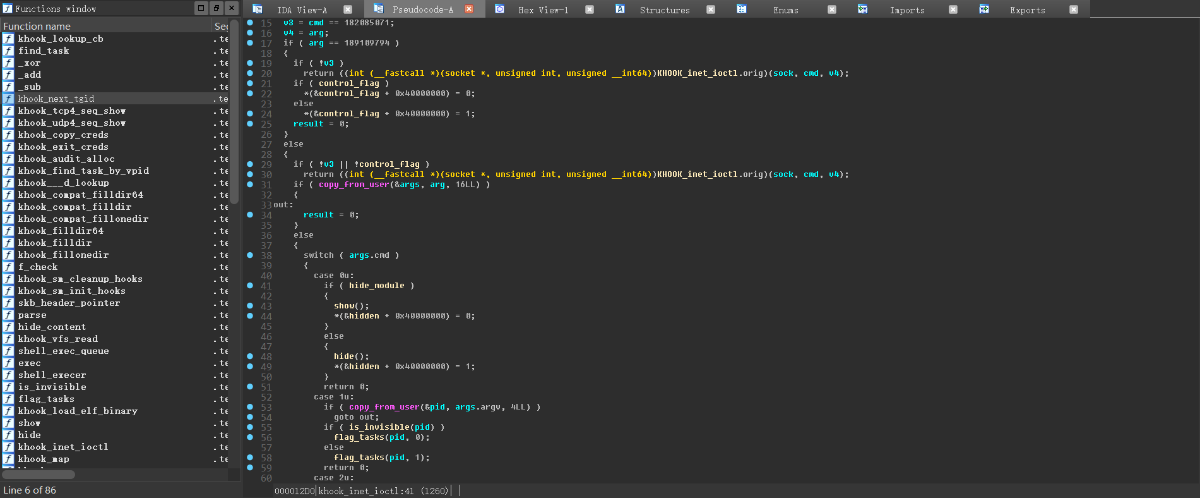
Task: Select khook_next_tgid function row
Action: (115, 99)
